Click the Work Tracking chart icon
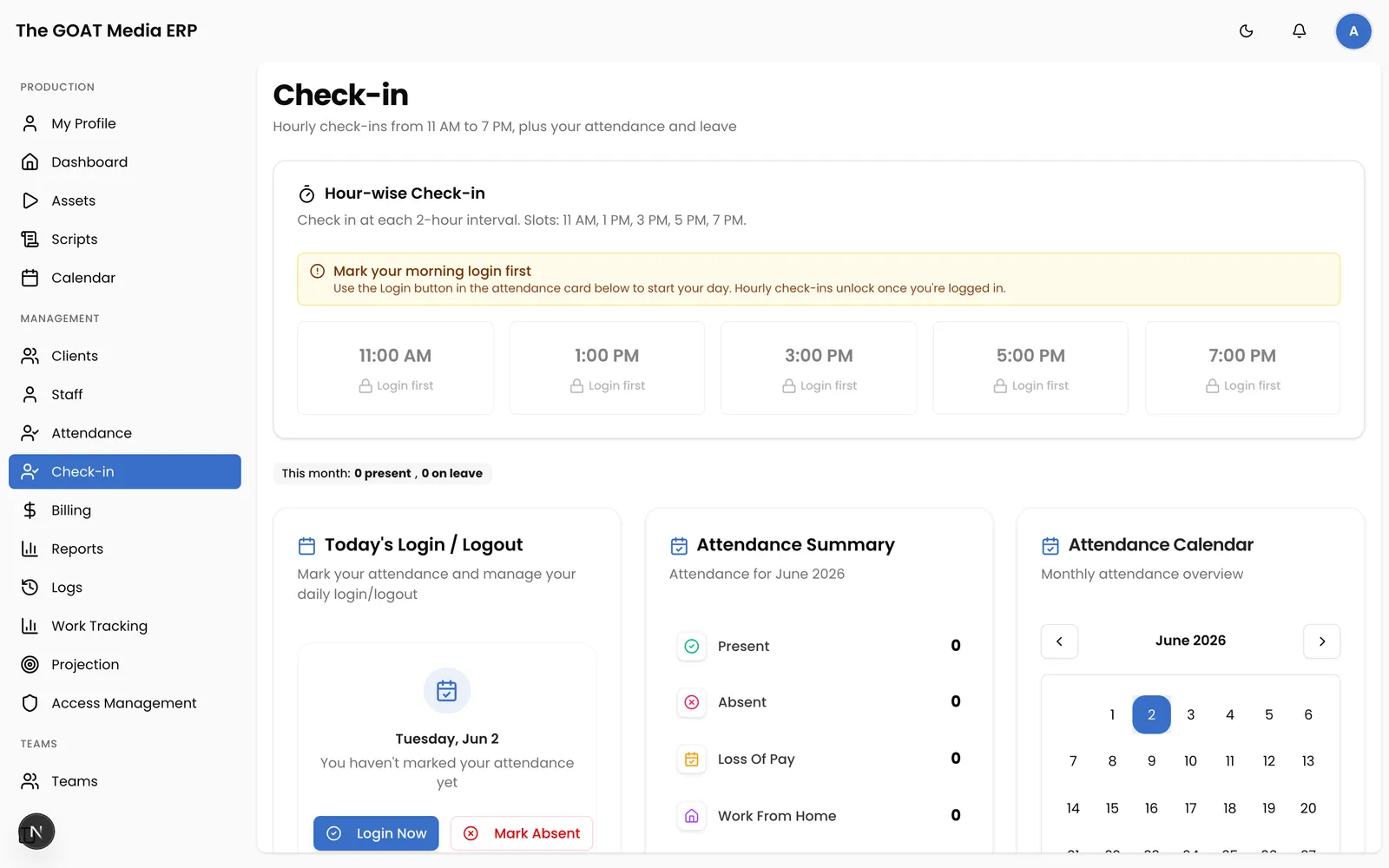This screenshot has height=868, width=1389. coord(30,626)
